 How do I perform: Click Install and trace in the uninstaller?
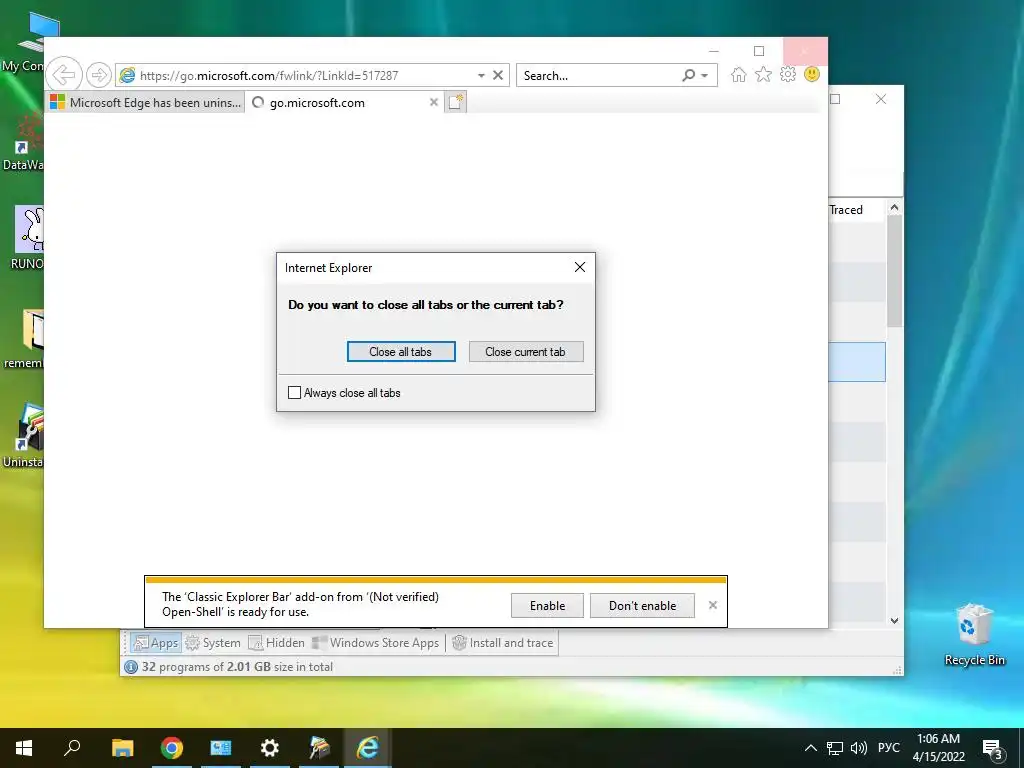[503, 643]
